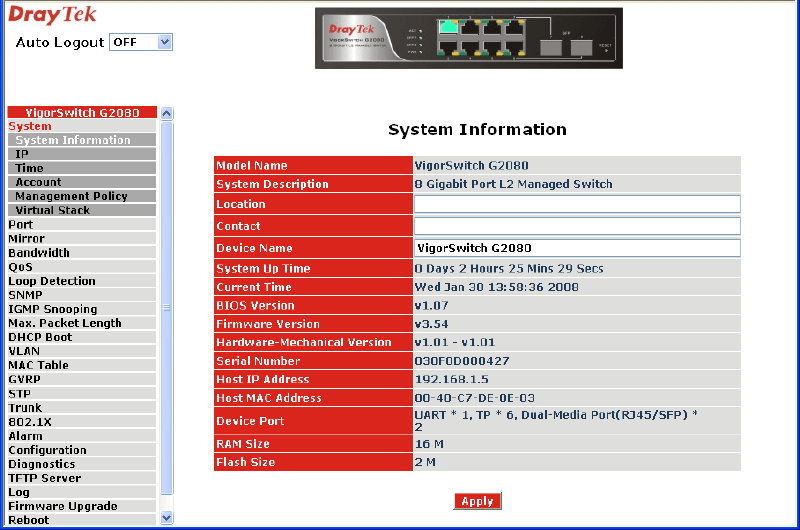Open the Trunk menu
Viewport: 800px width, 530px height.
click(x=82, y=408)
